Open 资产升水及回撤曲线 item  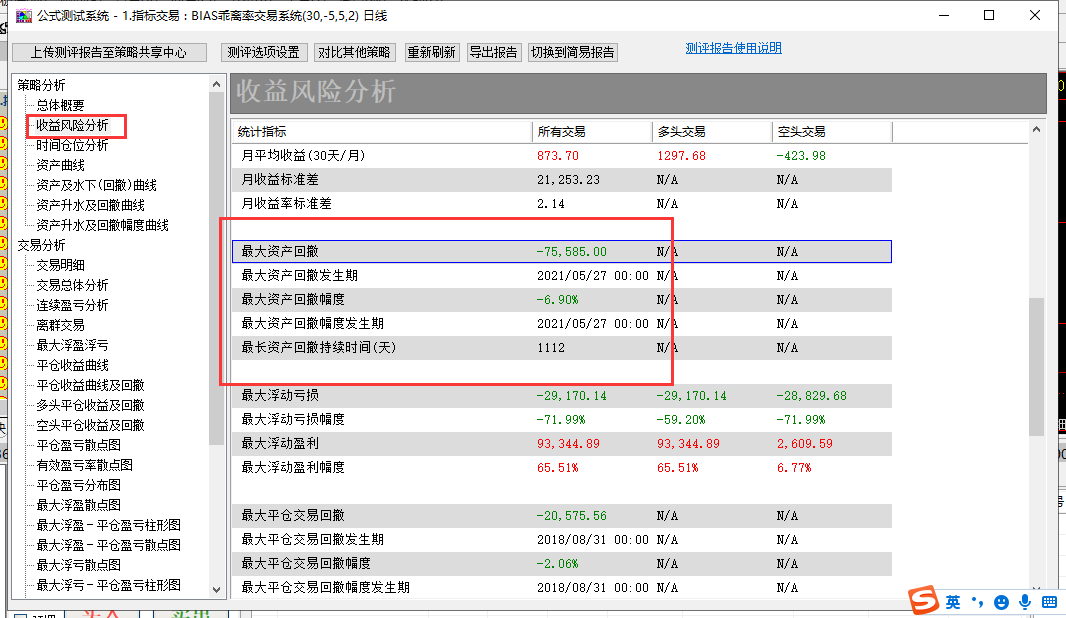click(x=90, y=205)
